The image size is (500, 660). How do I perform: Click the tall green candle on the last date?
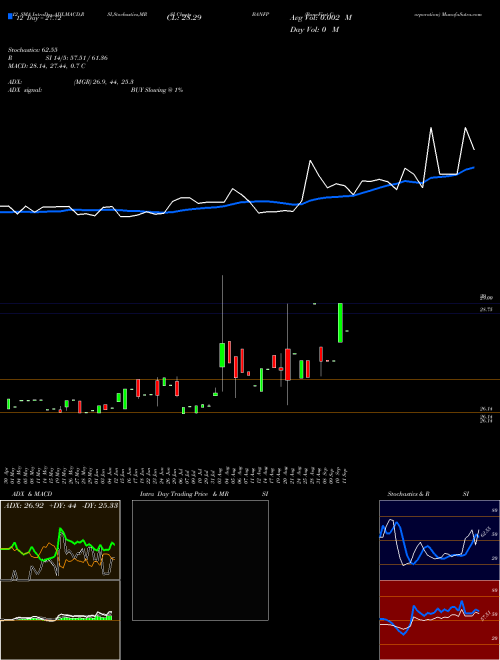340,323
